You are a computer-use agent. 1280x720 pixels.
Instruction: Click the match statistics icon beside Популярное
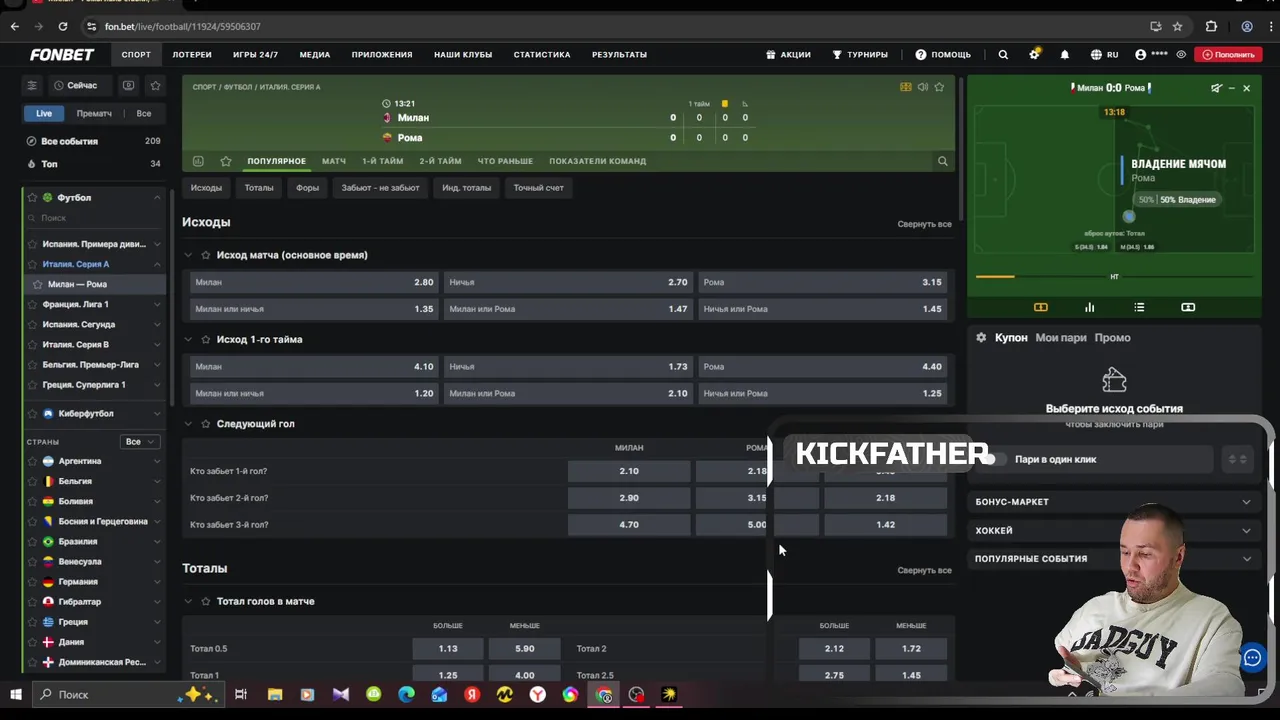pos(198,161)
